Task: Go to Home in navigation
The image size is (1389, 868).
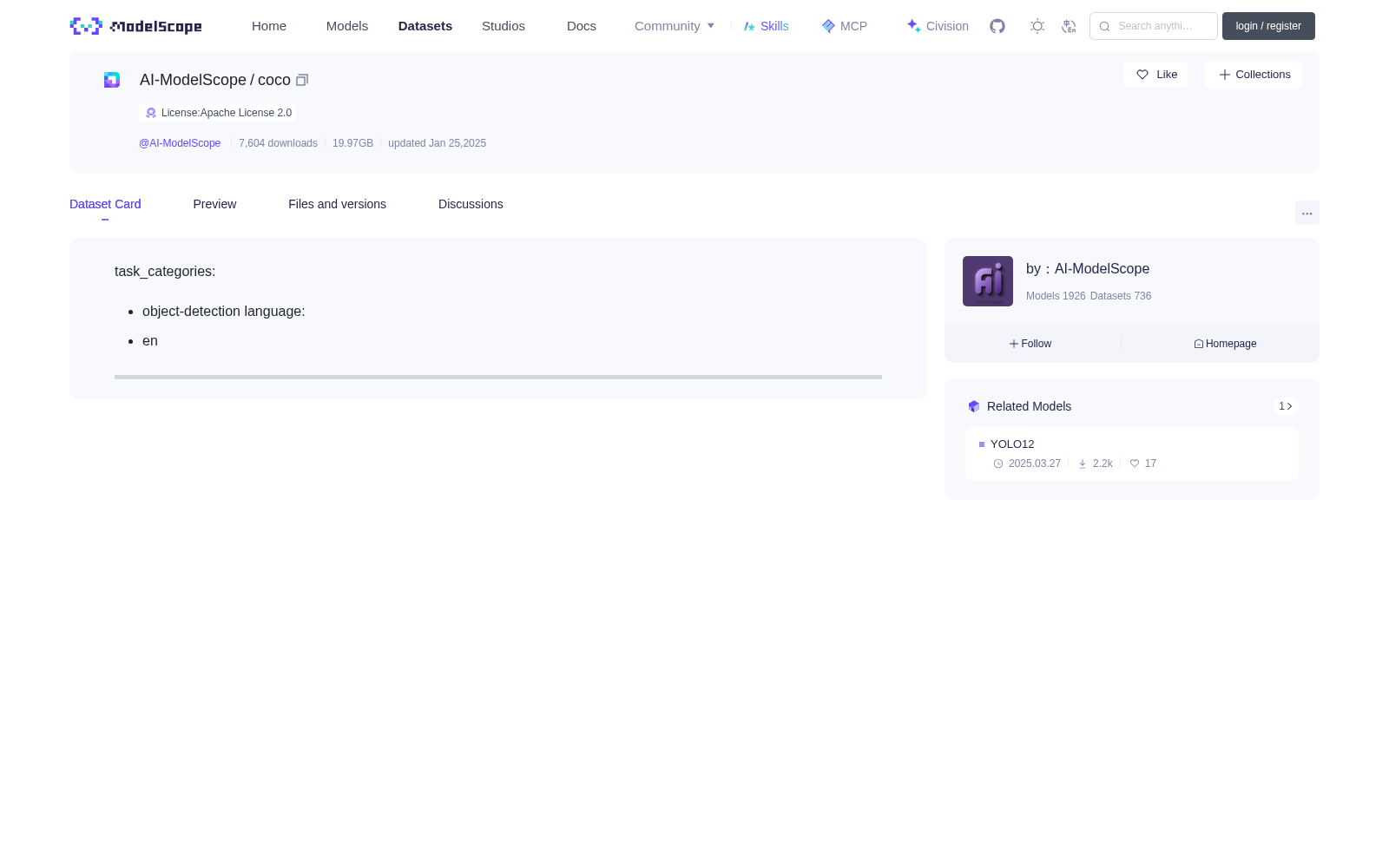Action: 269,26
